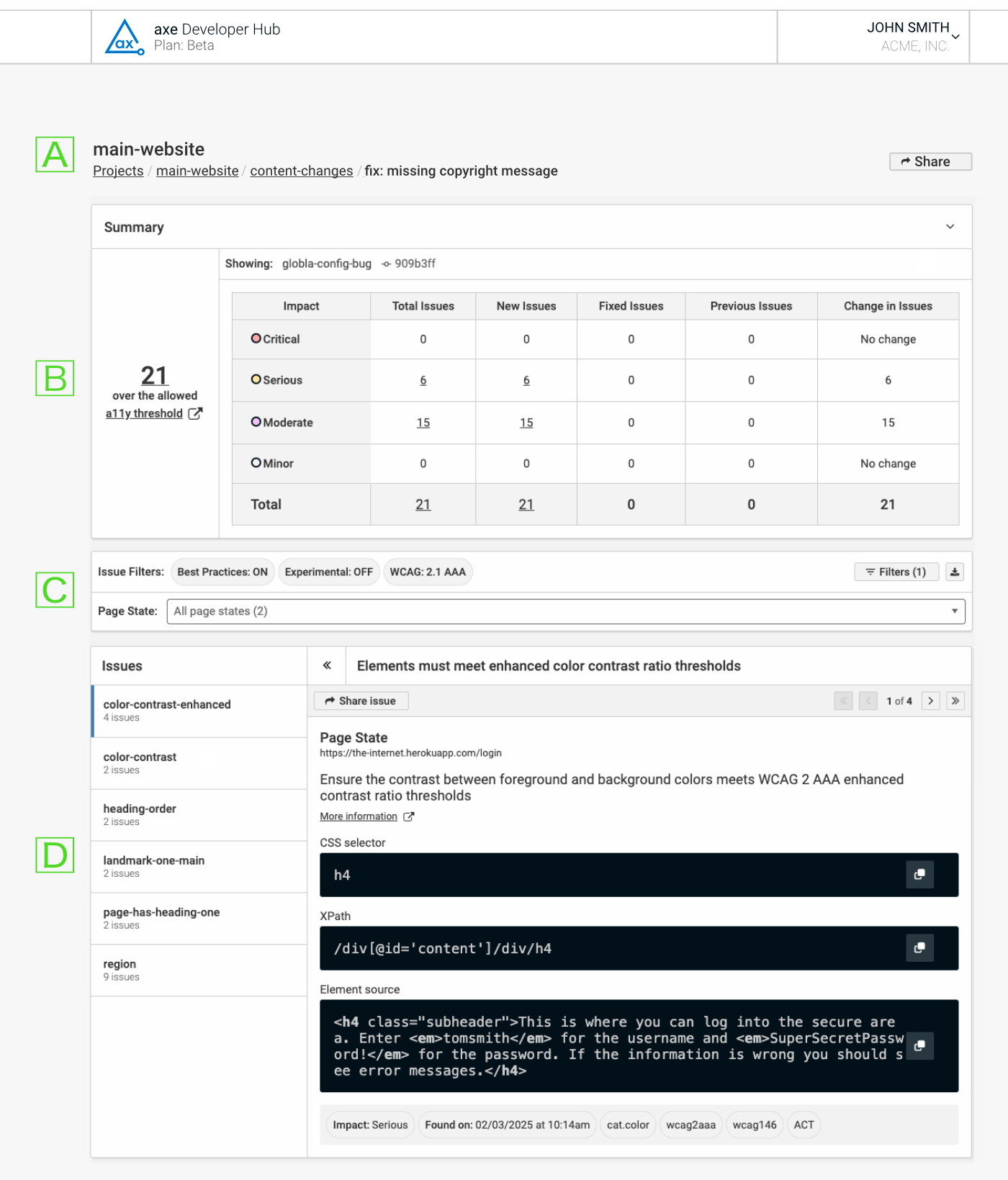This screenshot has height=1180, width=1008.
Task: Copy the CSS selector h4 code
Action: point(919,875)
